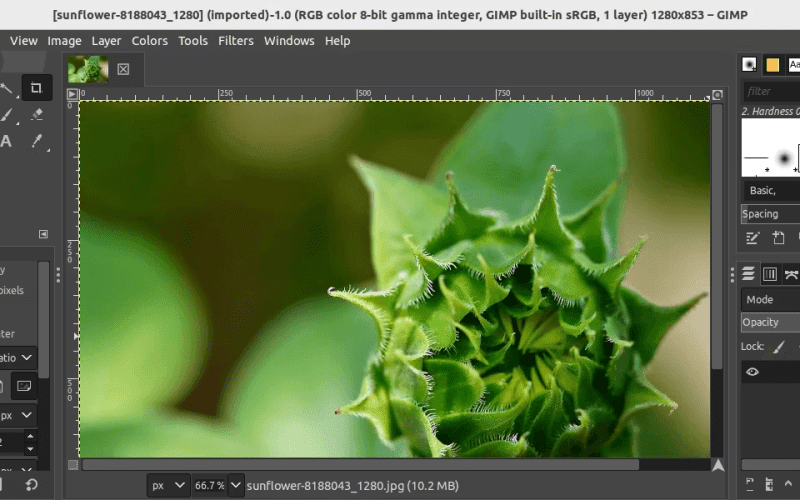Open the Patterns tab with orange swatch
Screen dimensions: 800x500
tap(772, 65)
